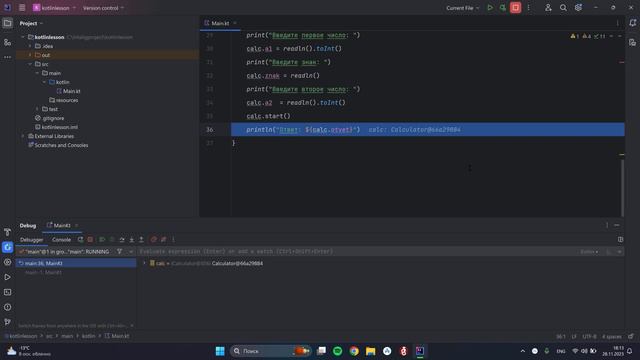Open the Build hammer tool window
The width and height of the screenshot is (640, 360).
click(x=7, y=232)
